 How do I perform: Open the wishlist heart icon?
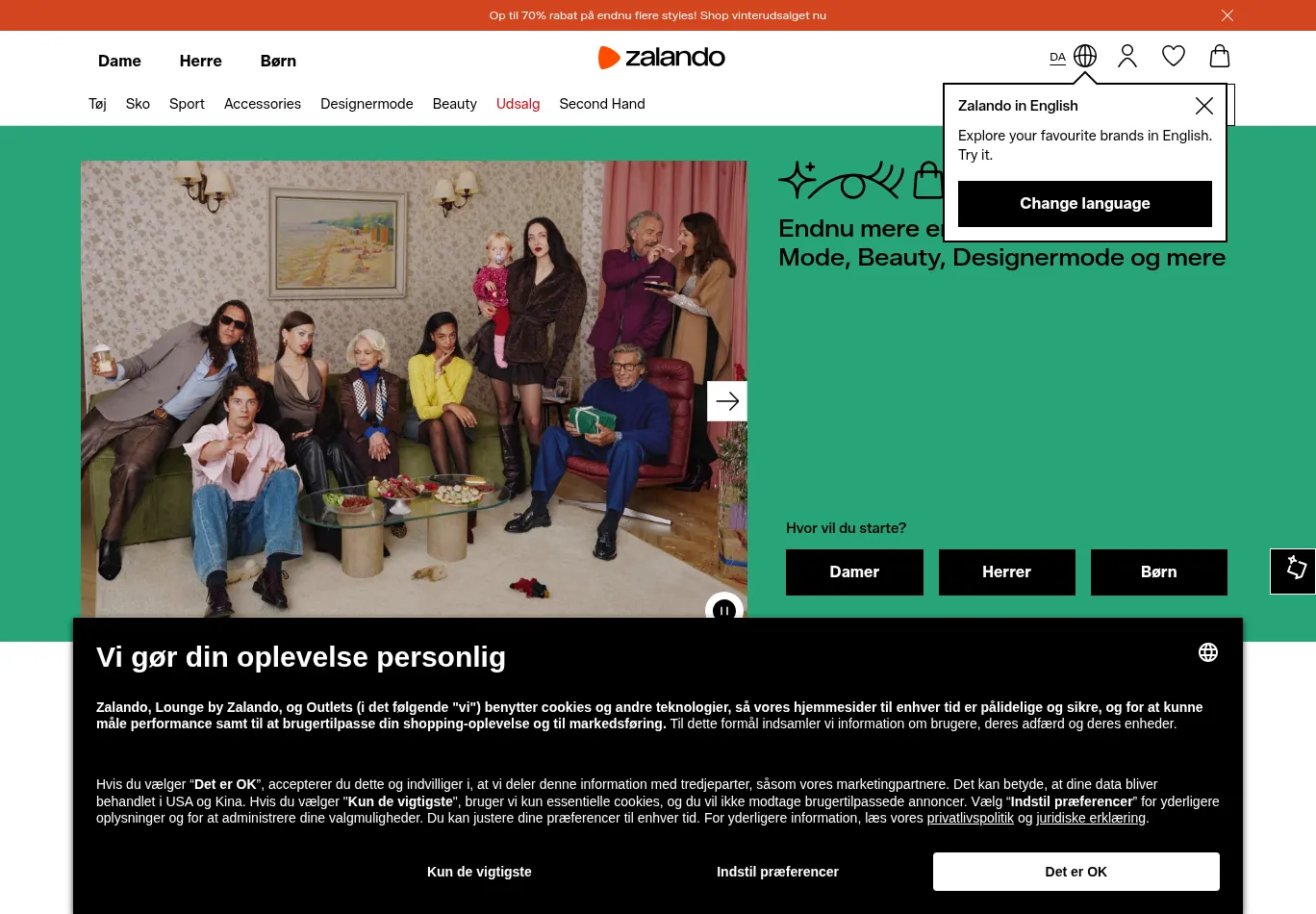tap(1174, 57)
